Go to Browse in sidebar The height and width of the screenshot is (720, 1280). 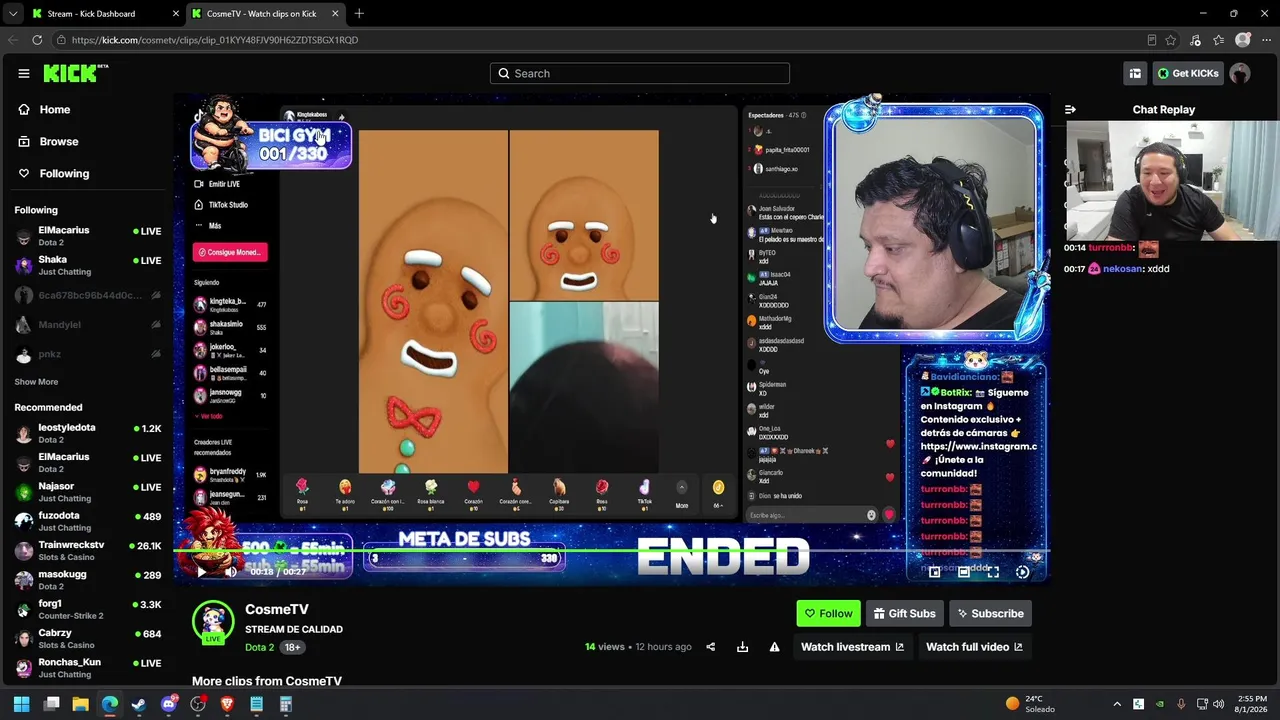[x=59, y=142]
